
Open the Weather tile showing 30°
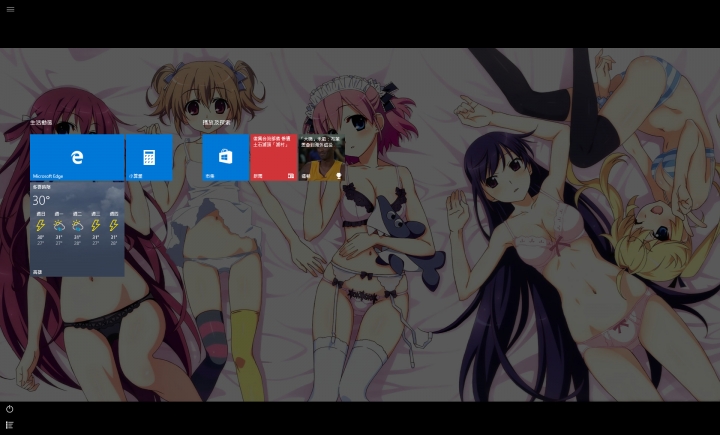point(77,229)
